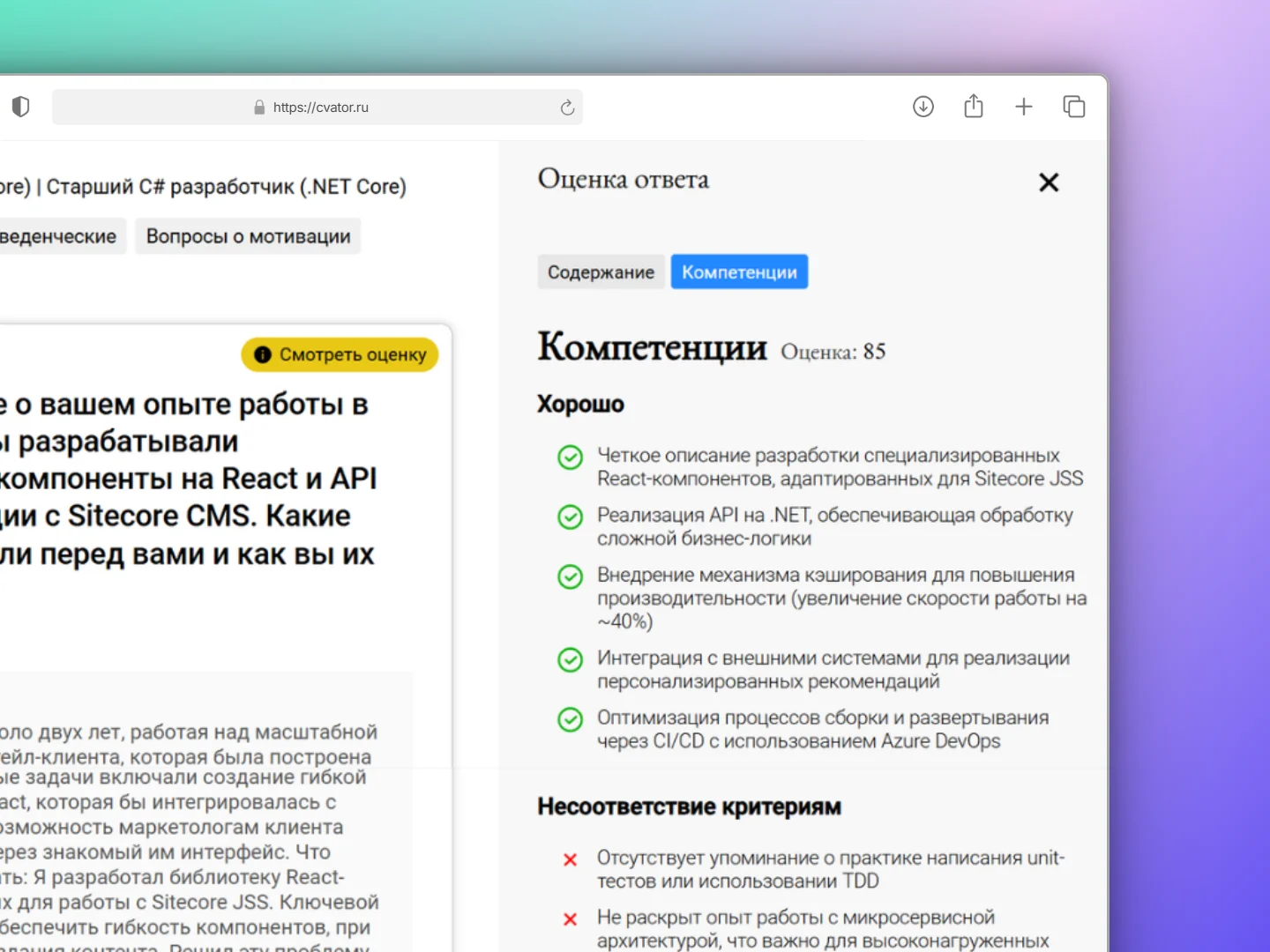Screen dimensions: 1270x952
Task: Click Старший C# разработчик title text
Action: click(226, 187)
